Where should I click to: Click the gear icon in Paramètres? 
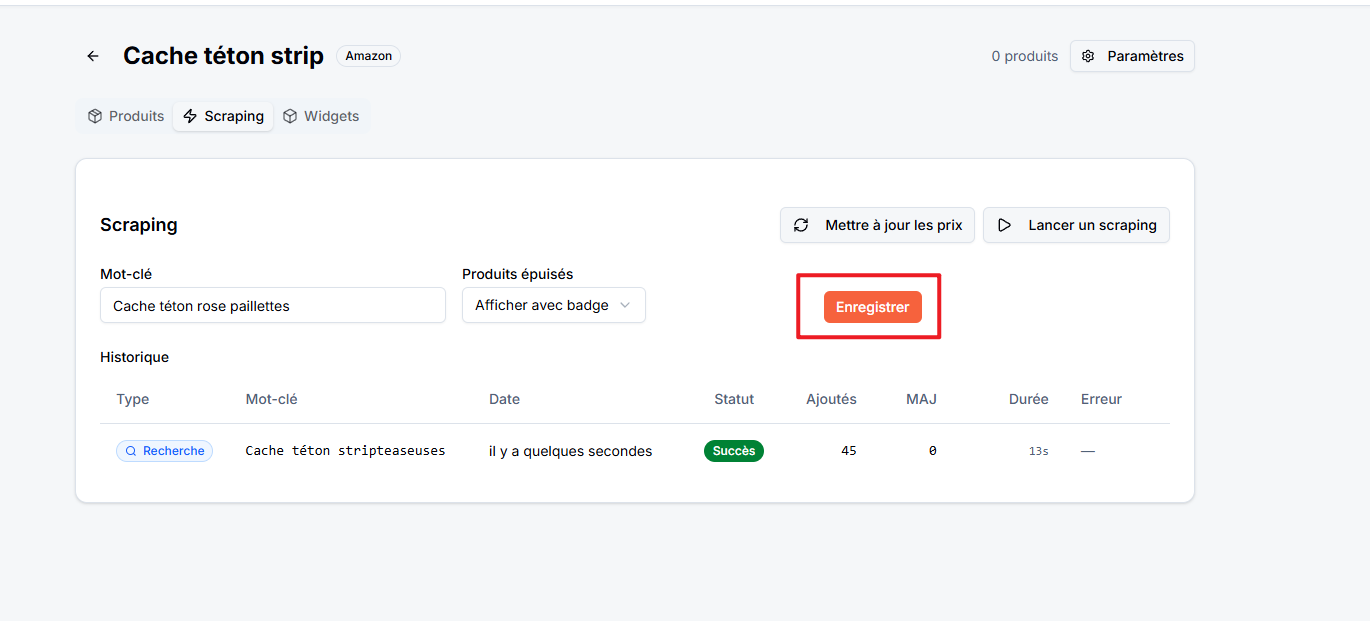[x=1089, y=56]
